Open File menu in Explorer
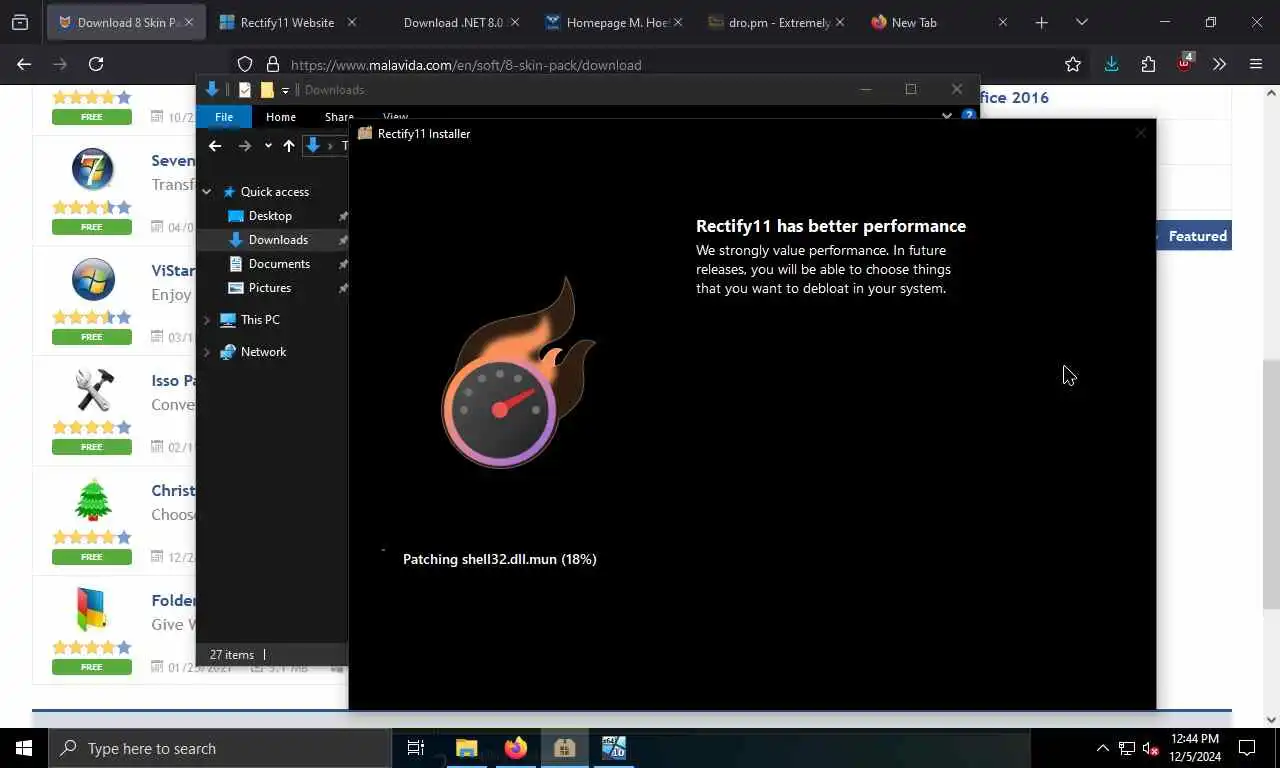The width and height of the screenshot is (1280, 768). [x=224, y=117]
